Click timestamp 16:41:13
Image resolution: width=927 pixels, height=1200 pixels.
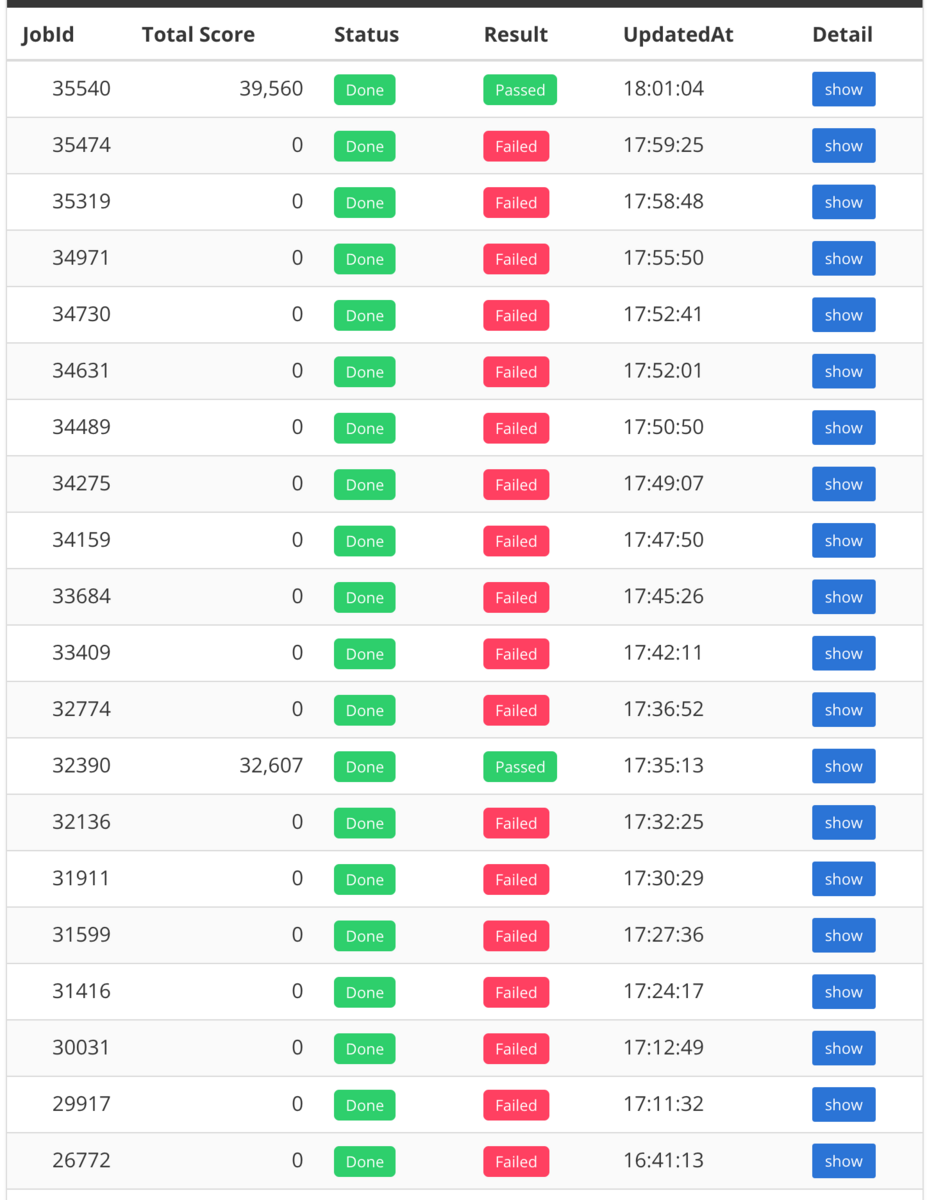(x=663, y=1161)
